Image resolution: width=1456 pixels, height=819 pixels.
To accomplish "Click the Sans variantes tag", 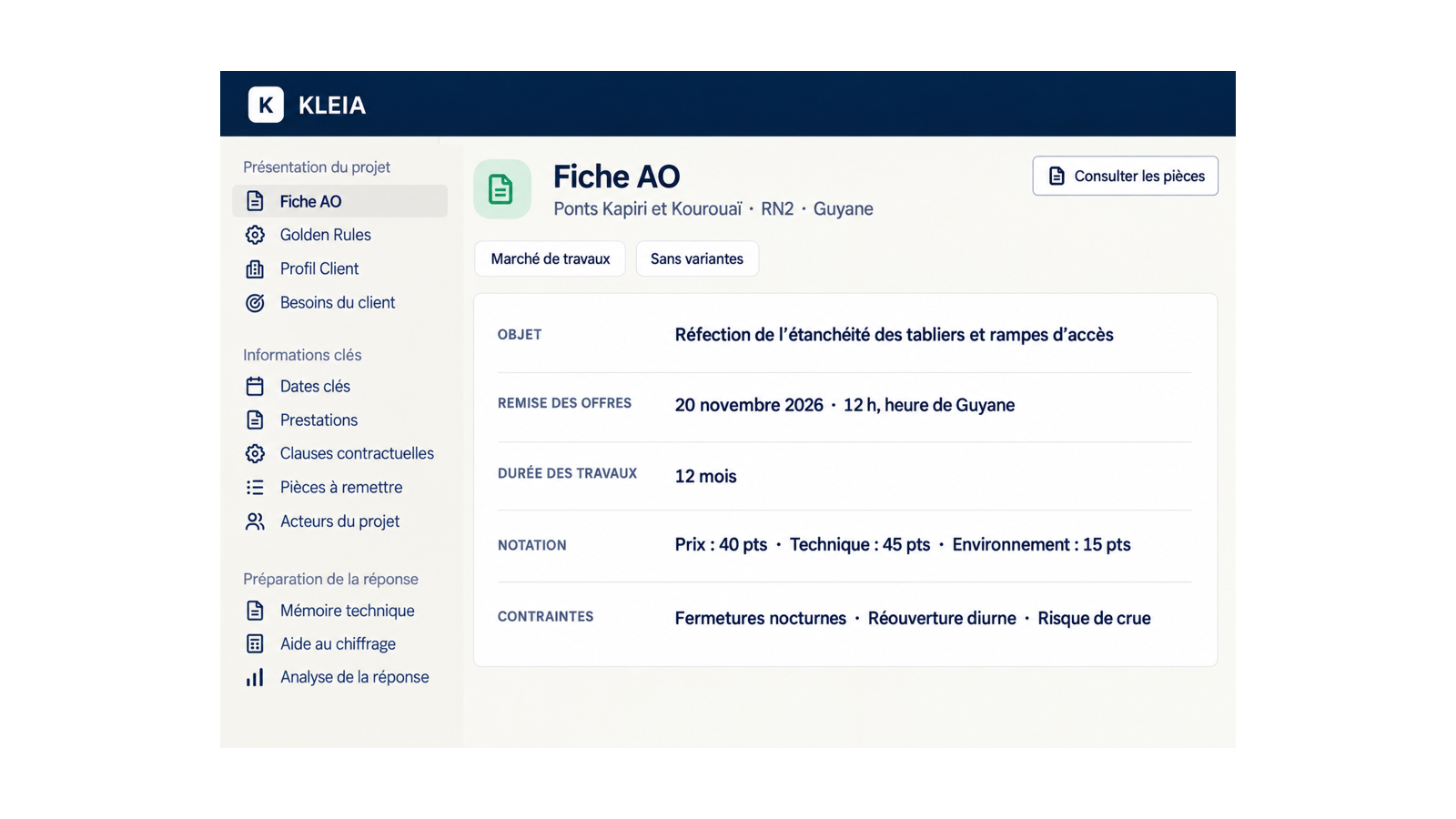I will pos(697,258).
